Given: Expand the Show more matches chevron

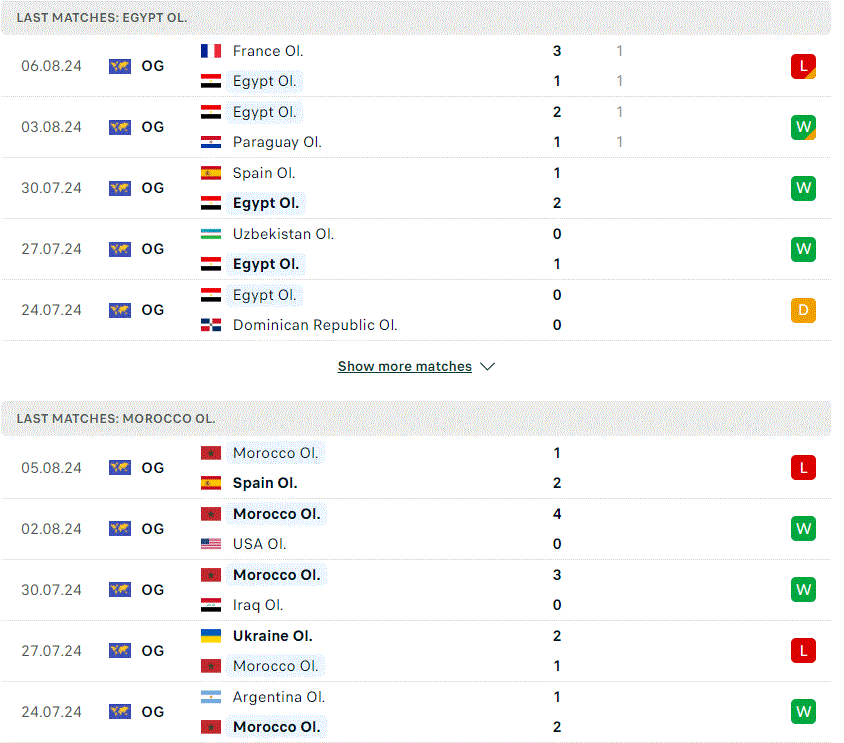Looking at the screenshot, I should pos(487,367).
